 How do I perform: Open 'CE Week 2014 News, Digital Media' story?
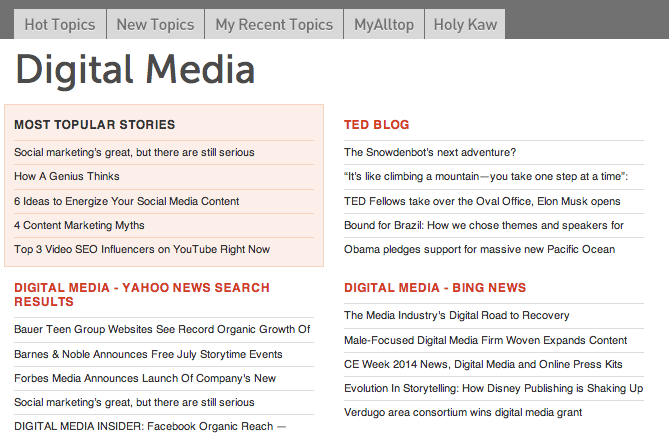tap(483, 364)
